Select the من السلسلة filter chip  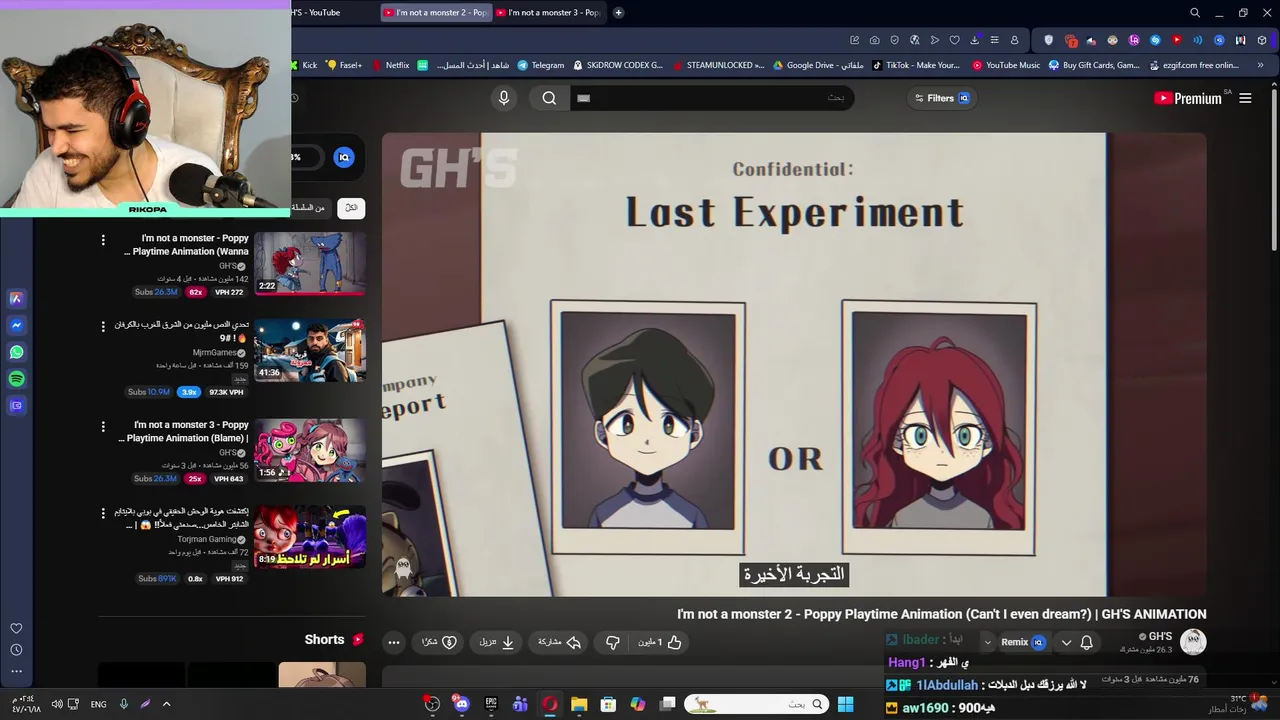[x=309, y=208]
